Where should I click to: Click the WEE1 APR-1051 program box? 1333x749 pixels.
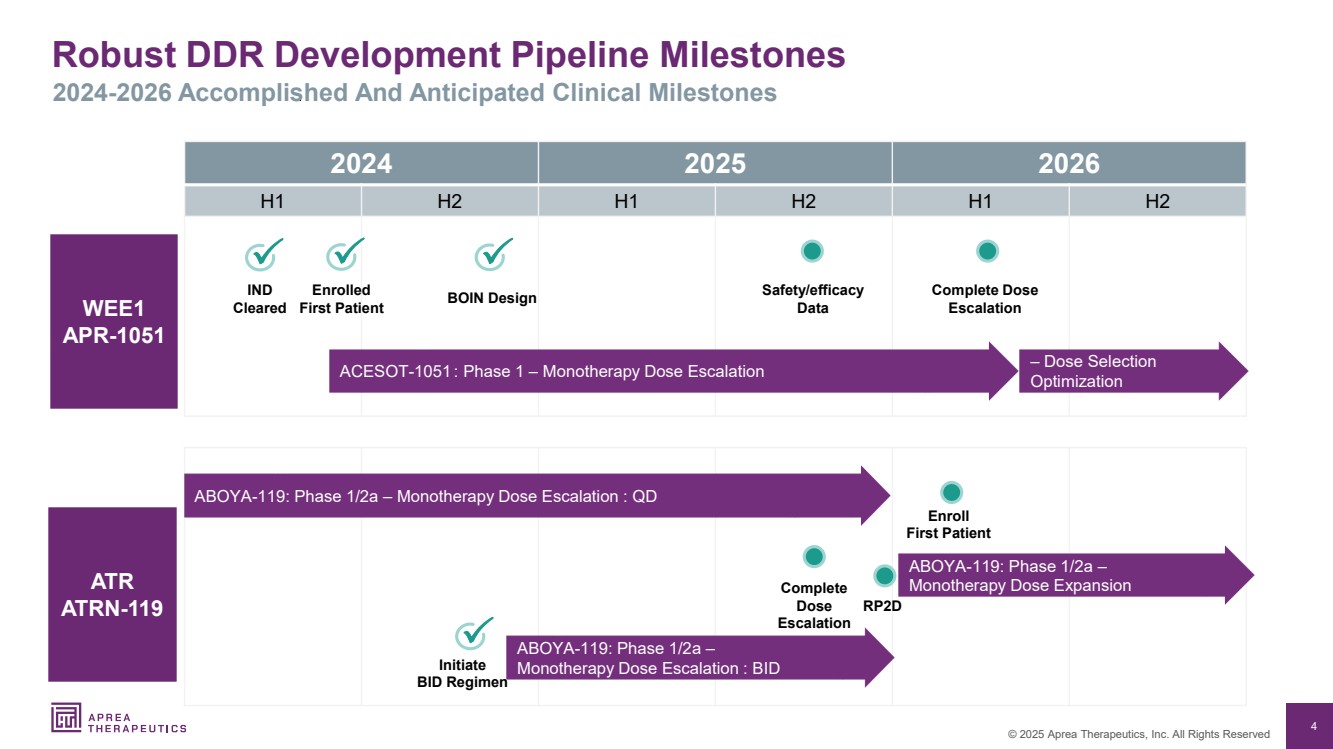[x=114, y=321]
